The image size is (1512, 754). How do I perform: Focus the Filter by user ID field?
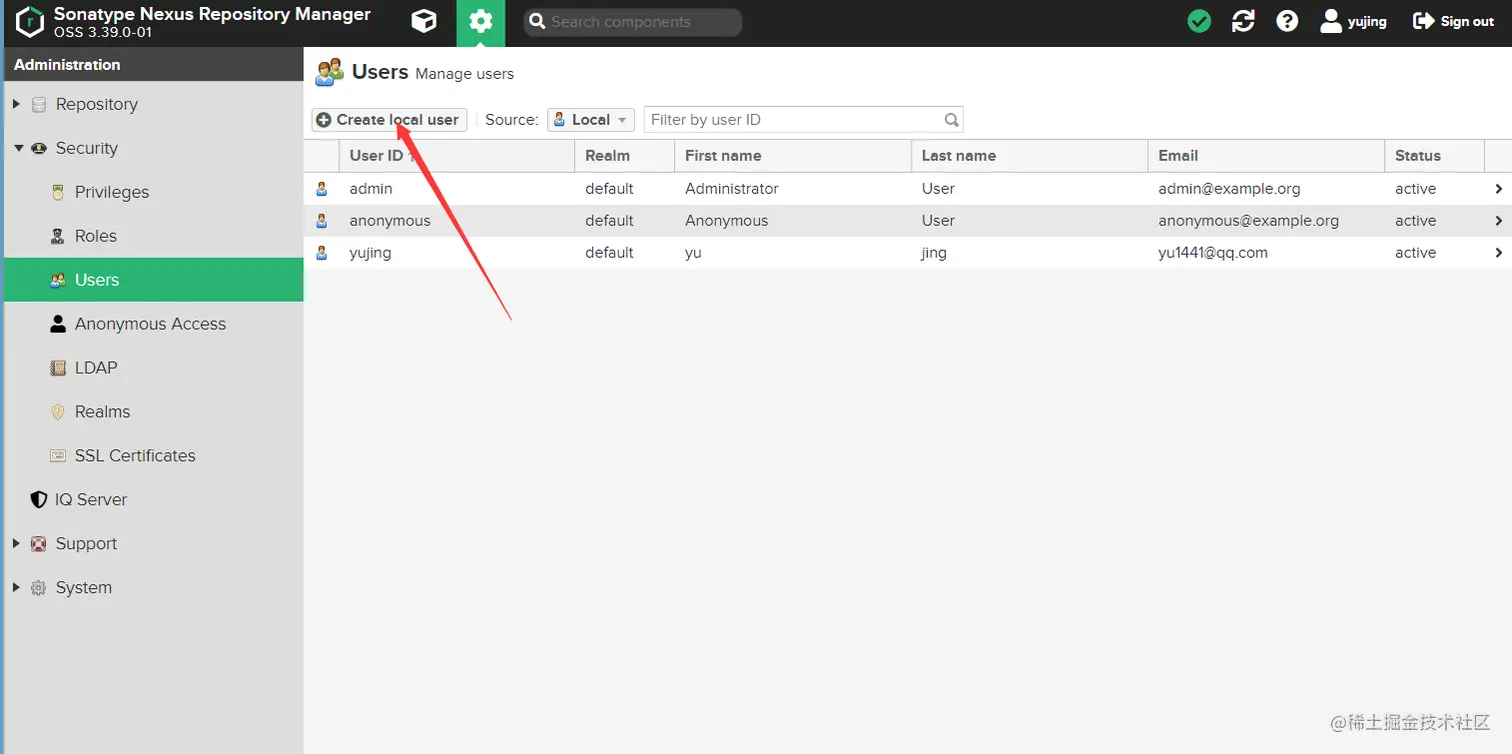803,120
